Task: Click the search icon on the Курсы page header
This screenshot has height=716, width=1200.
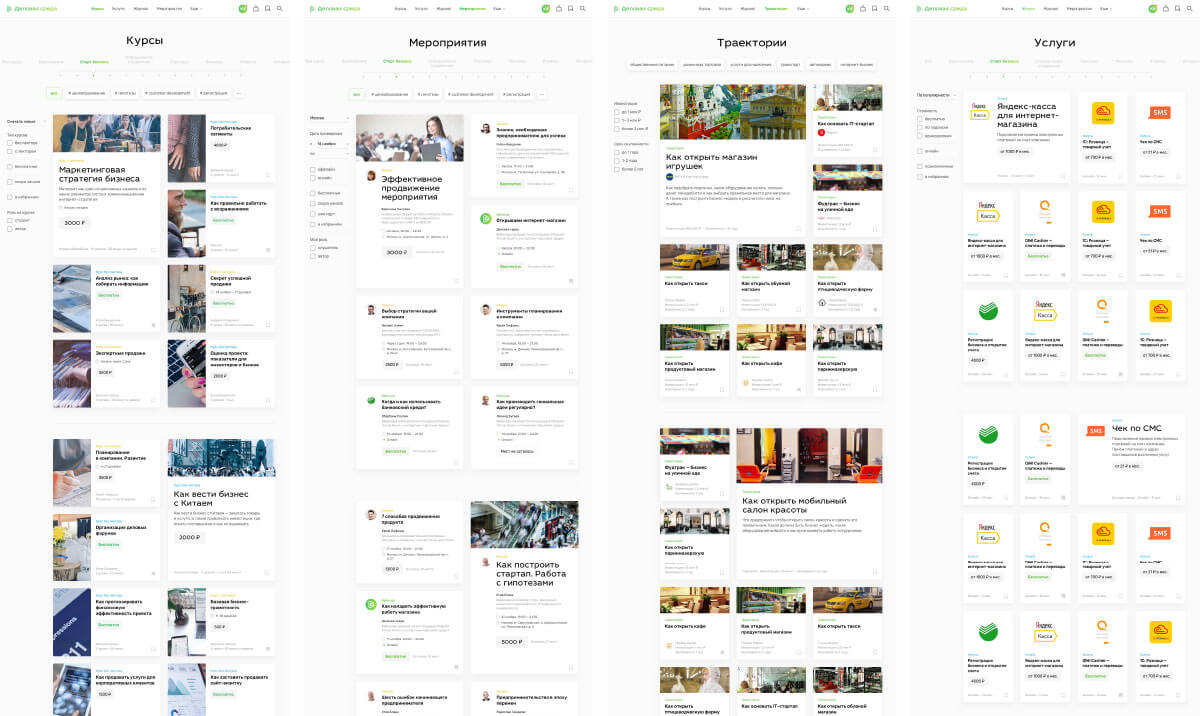Action: (x=279, y=8)
